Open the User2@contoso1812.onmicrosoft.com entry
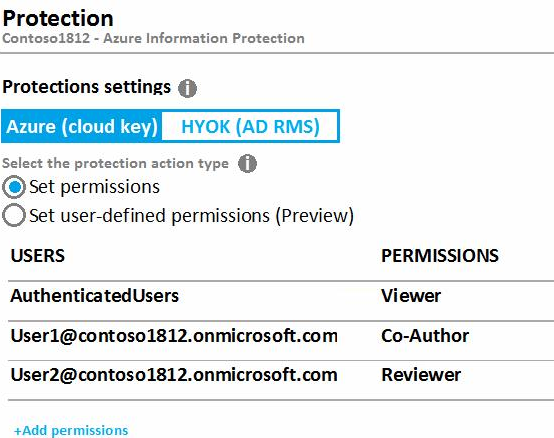The image size is (554, 438). coord(174,375)
